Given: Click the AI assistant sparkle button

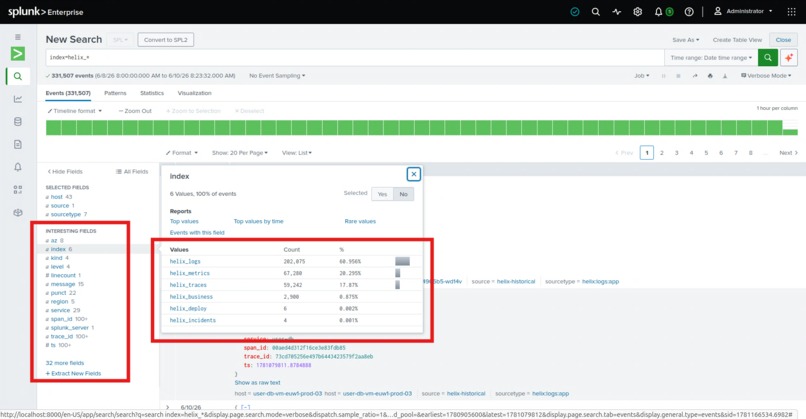Looking at the screenshot, I should pos(789,58).
